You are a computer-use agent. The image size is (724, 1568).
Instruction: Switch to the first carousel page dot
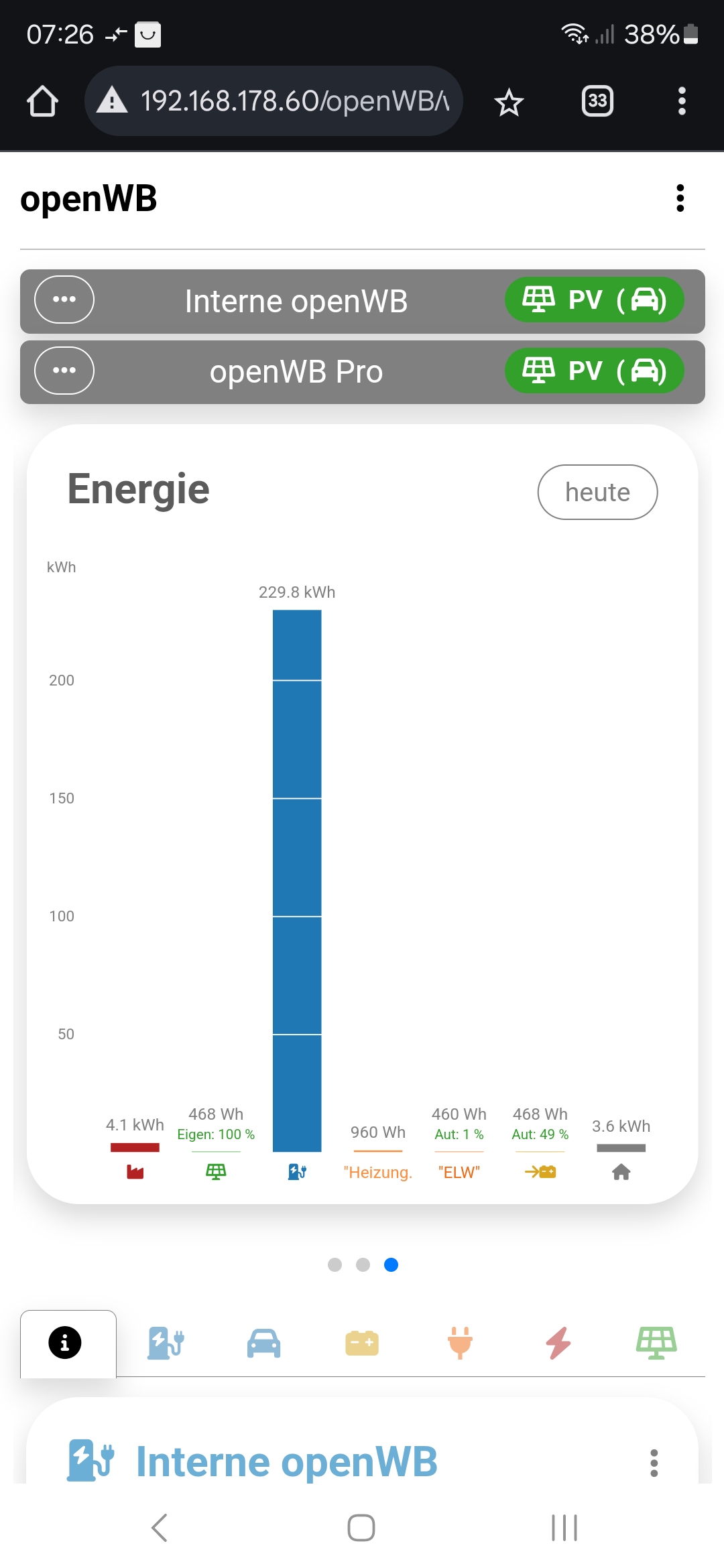[335, 1264]
